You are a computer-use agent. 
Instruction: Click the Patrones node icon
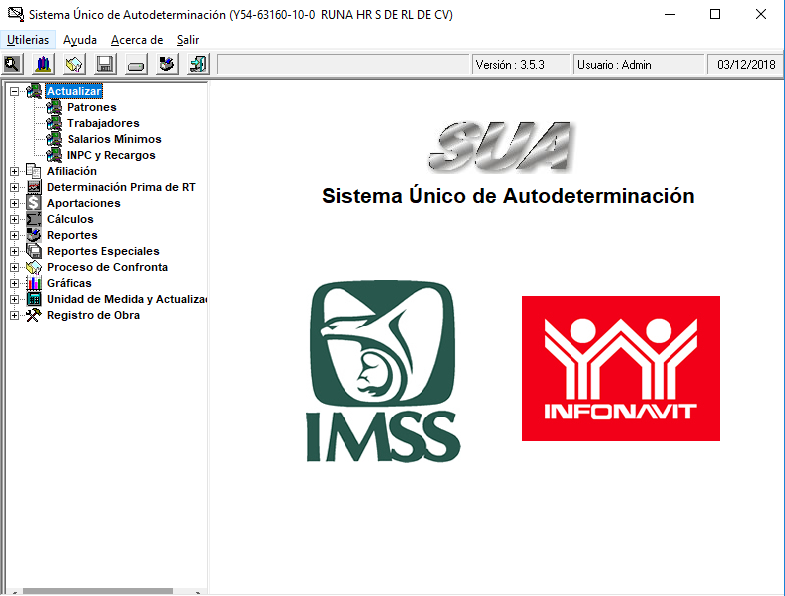click(54, 107)
